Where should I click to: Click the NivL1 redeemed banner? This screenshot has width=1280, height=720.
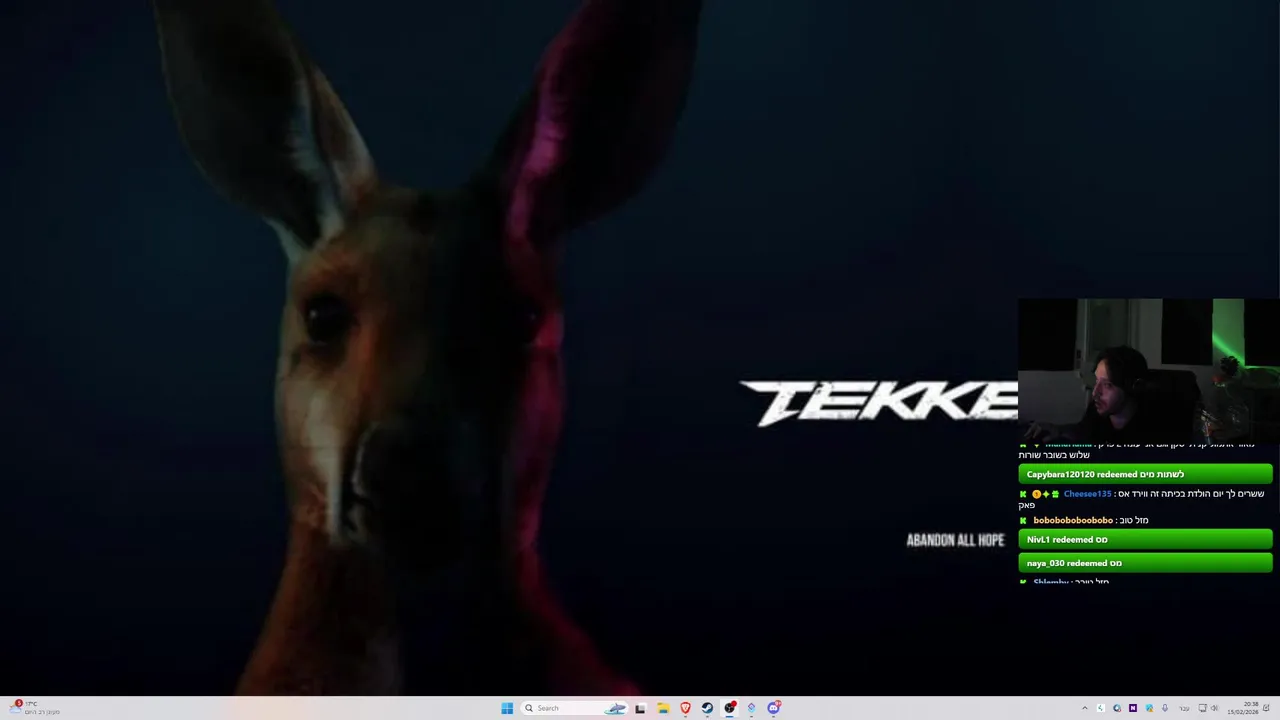(1145, 539)
